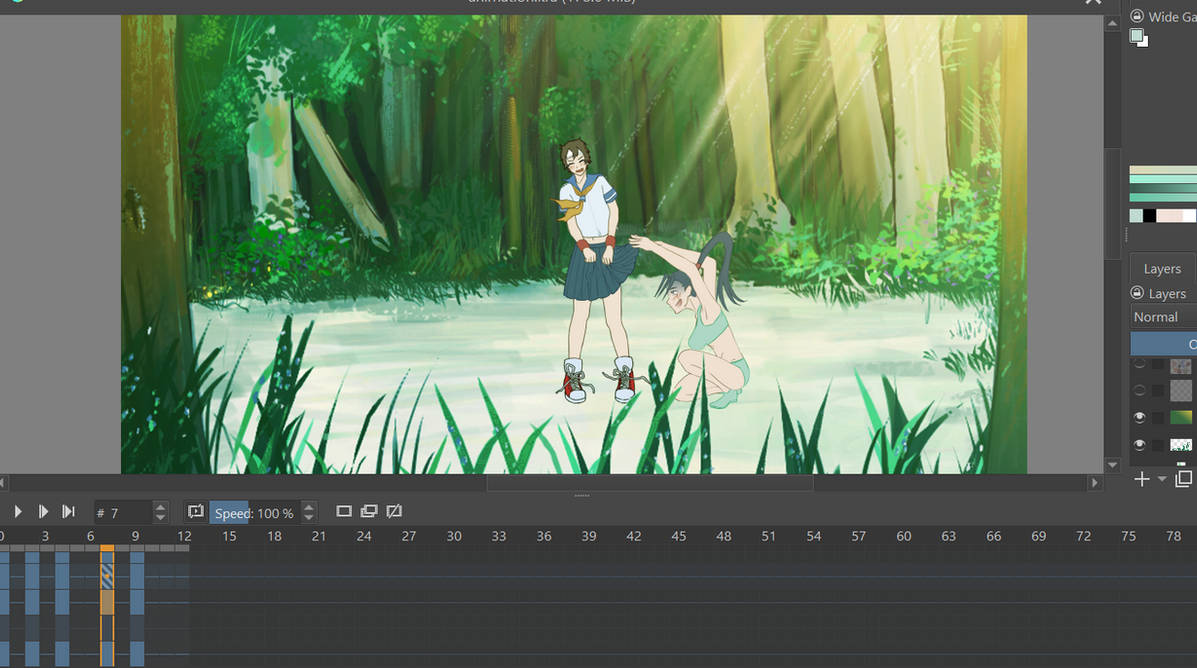
Task: Toggle the checkbox beside checkered transparent layer
Action: 1158,391
